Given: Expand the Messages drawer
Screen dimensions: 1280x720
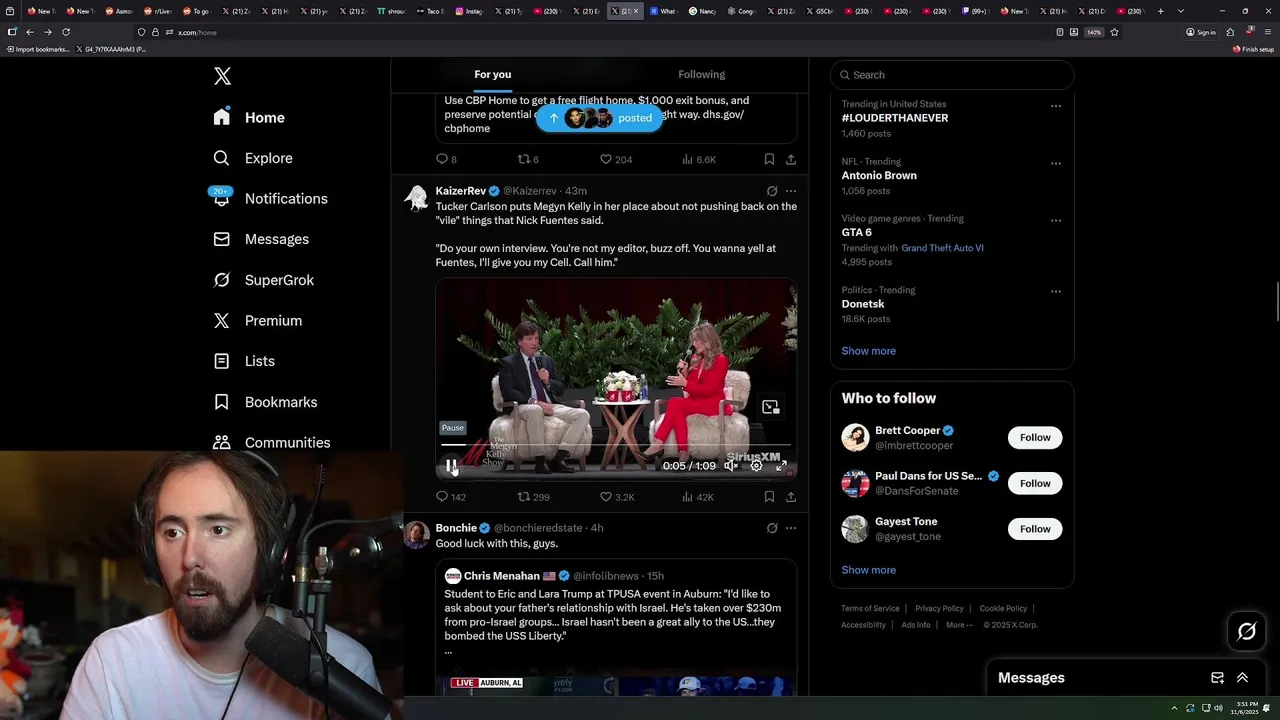Looking at the screenshot, I should pyautogui.click(x=1242, y=677).
